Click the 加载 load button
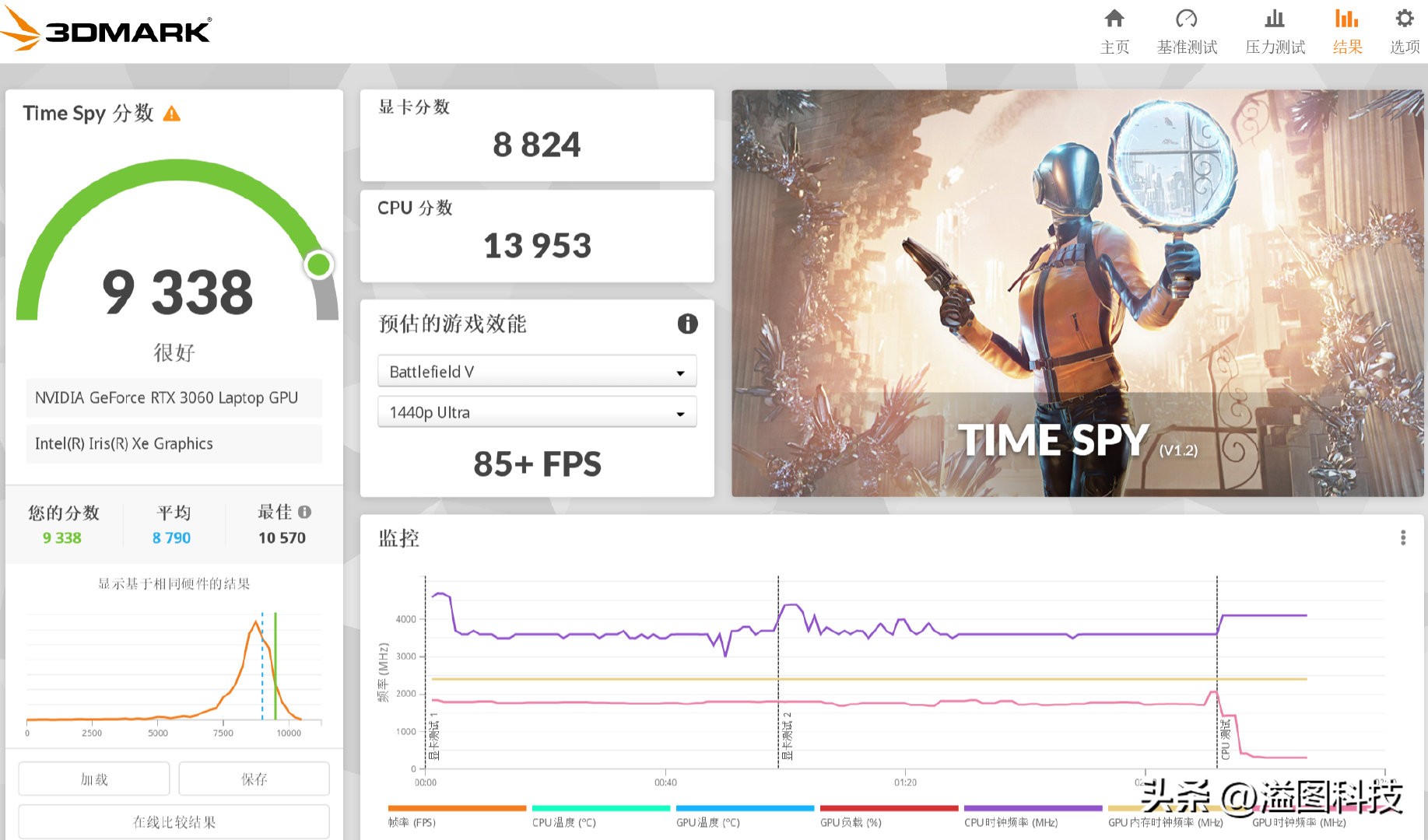The image size is (1428, 840). [94, 779]
